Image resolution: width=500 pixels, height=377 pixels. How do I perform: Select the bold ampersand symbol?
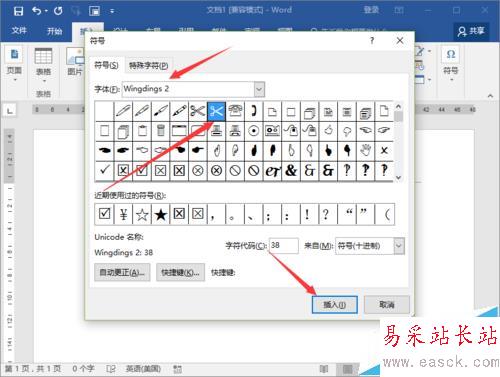pyautogui.click(x=291, y=171)
